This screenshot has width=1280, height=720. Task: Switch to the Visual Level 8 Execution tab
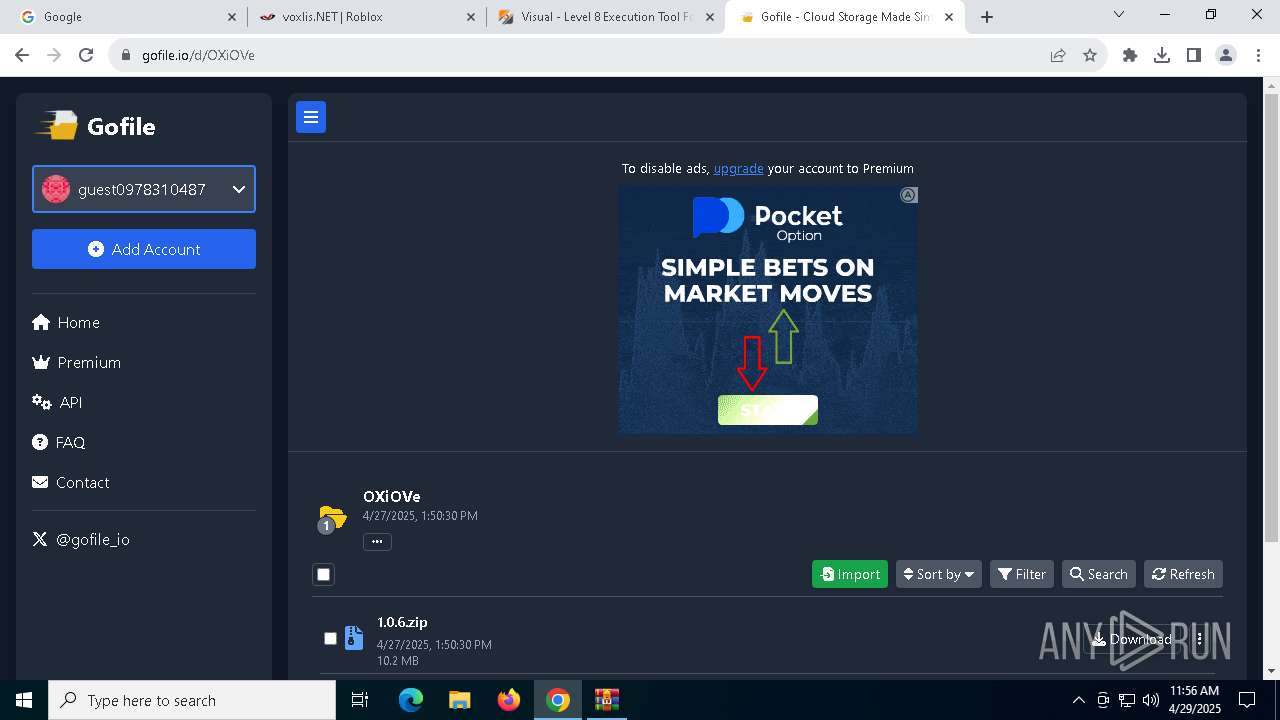pos(605,17)
